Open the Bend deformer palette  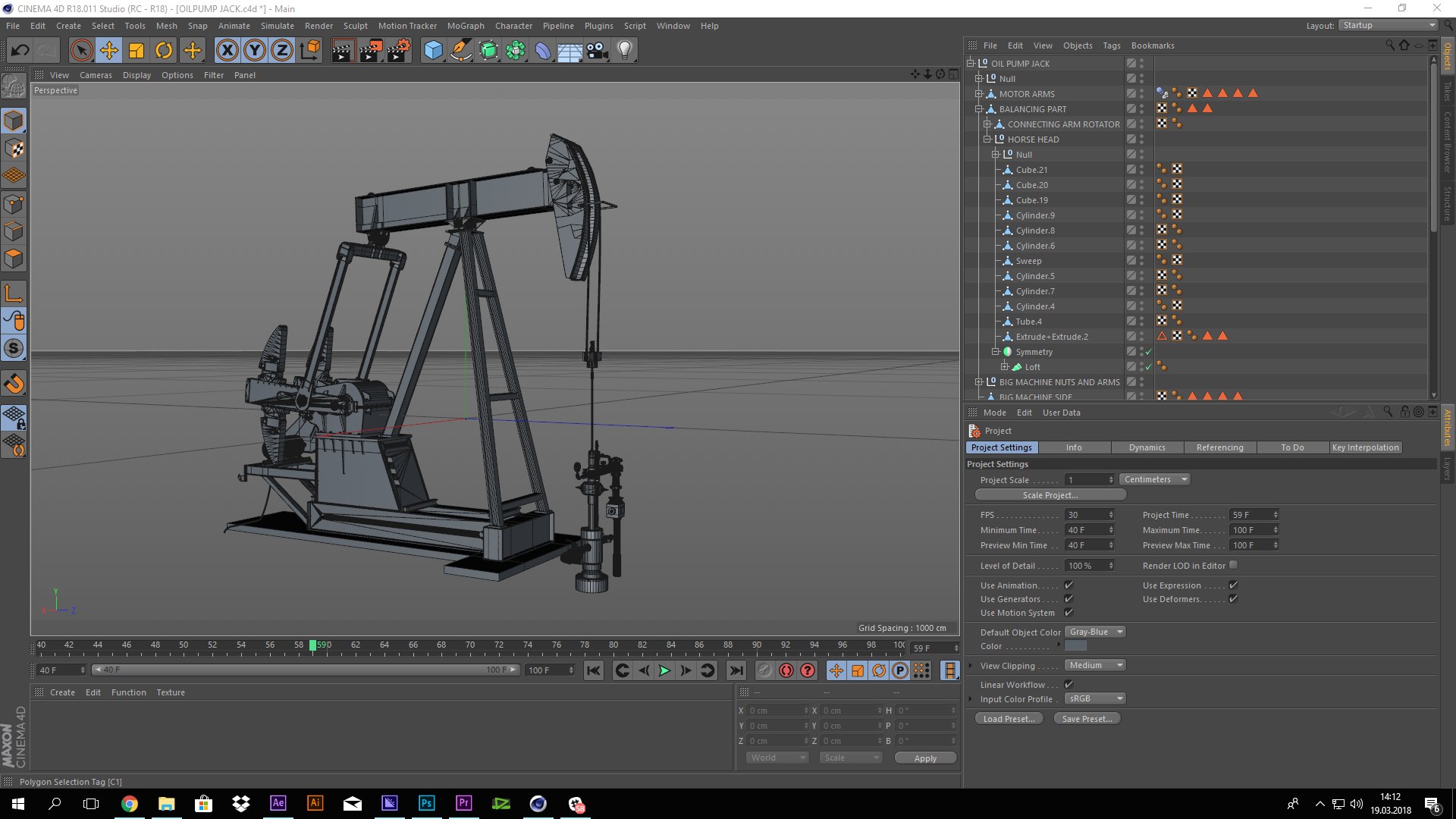click(x=543, y=51)
